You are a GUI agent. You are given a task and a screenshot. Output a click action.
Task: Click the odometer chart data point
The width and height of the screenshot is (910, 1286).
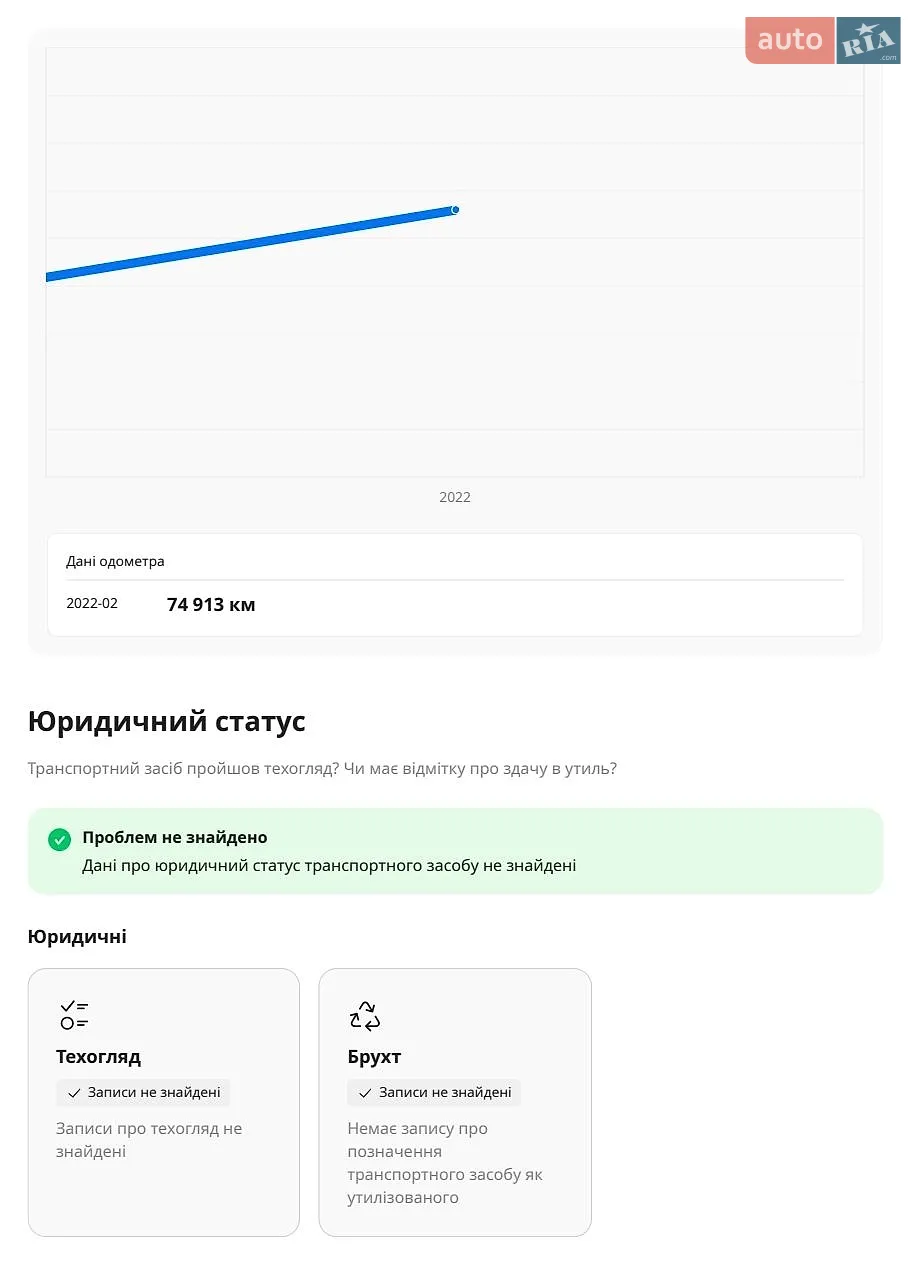[455, 210]
